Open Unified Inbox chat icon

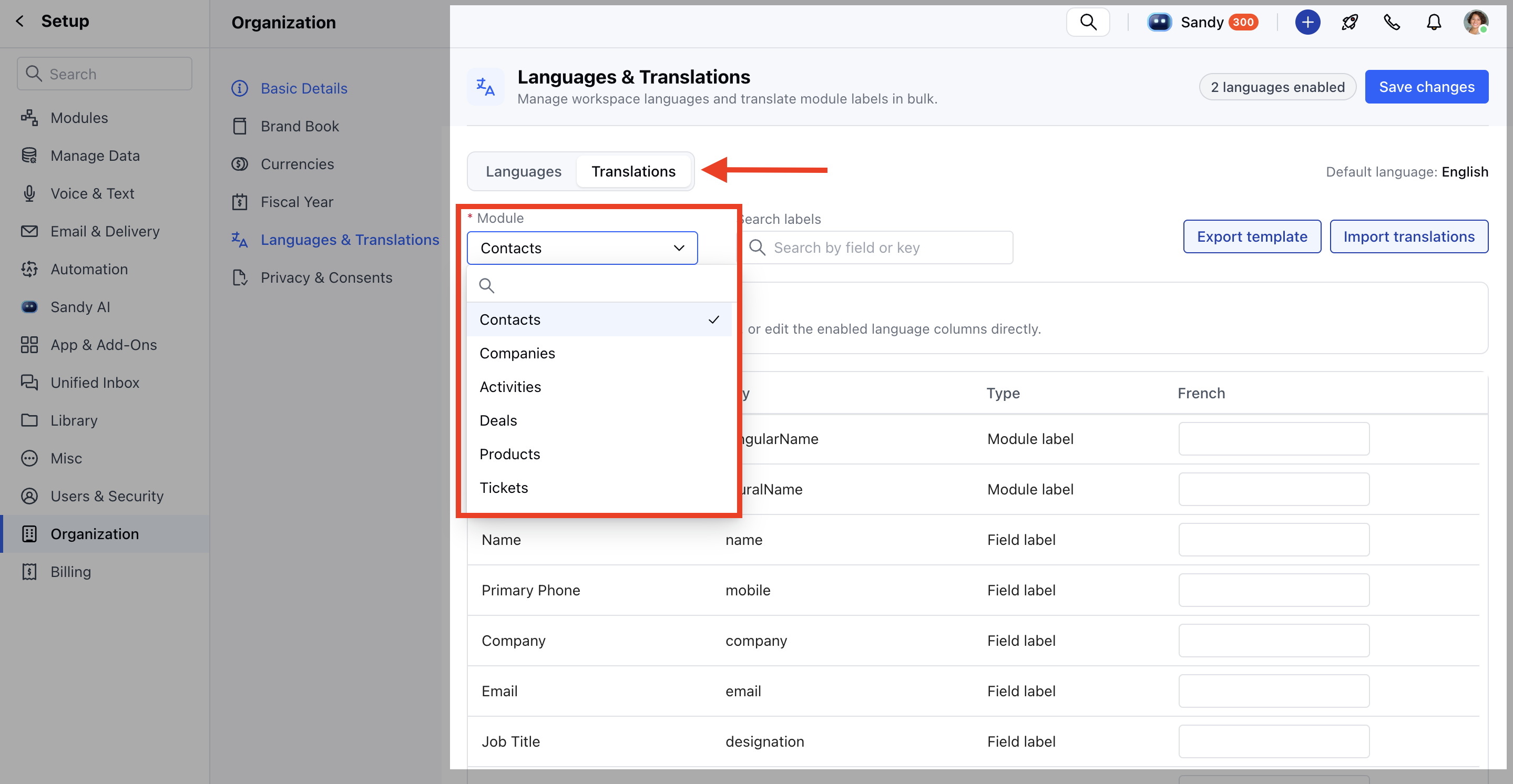(x=29, y=383)
